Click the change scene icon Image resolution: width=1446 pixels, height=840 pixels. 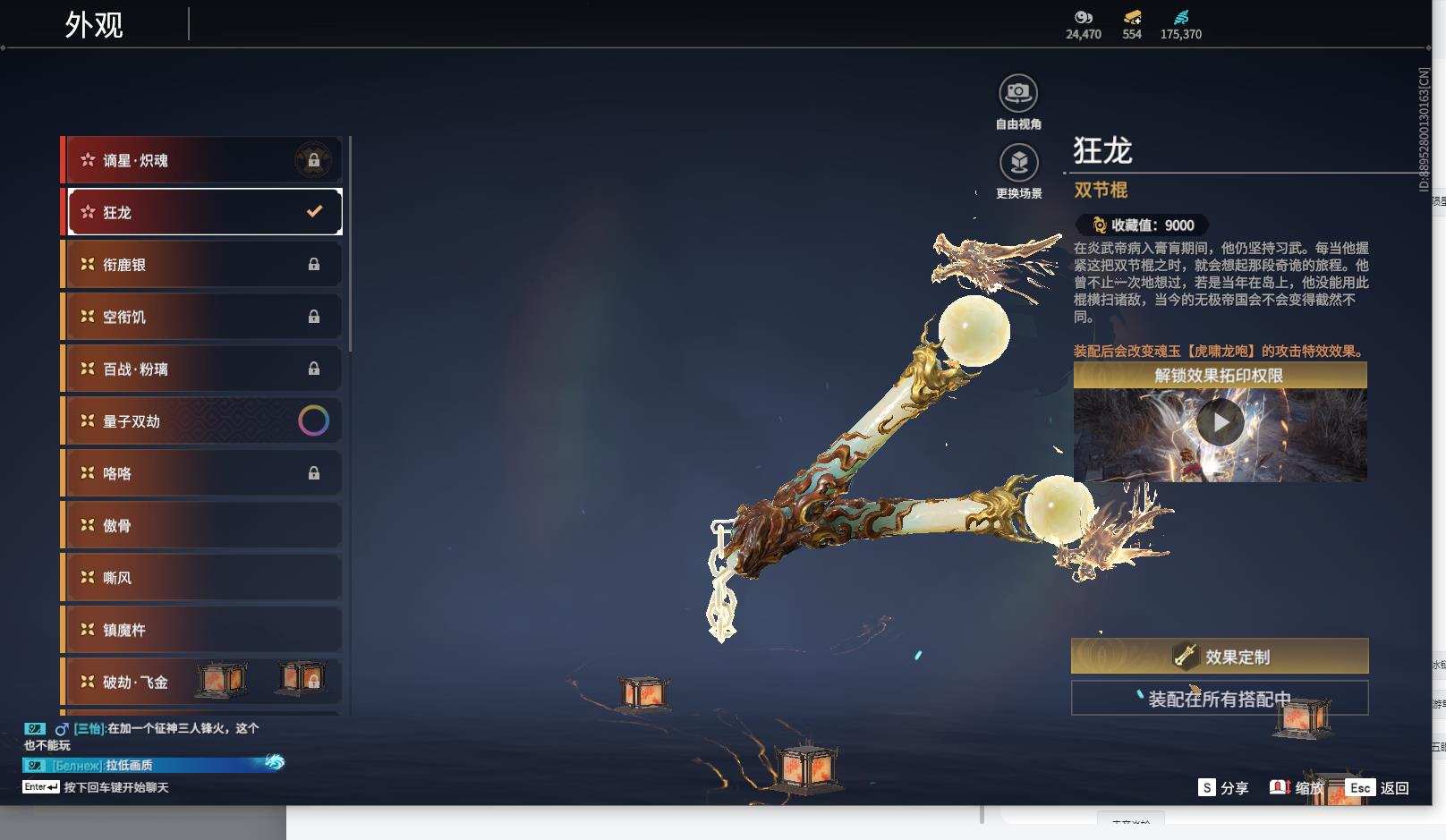(1018, 163)
